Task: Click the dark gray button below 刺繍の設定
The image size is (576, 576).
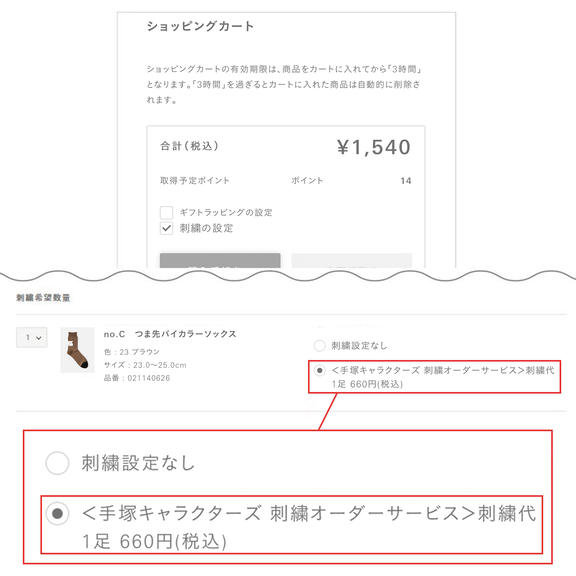Action: click(220, 260)
